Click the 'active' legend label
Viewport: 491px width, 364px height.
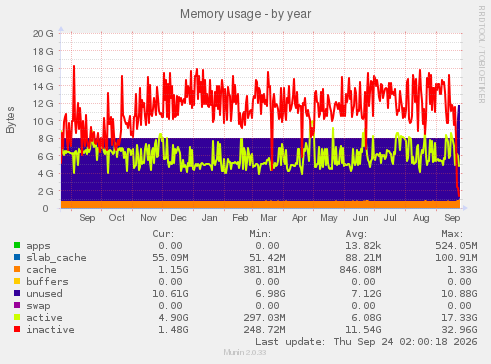pyautogui.click(x=44, y=318)
